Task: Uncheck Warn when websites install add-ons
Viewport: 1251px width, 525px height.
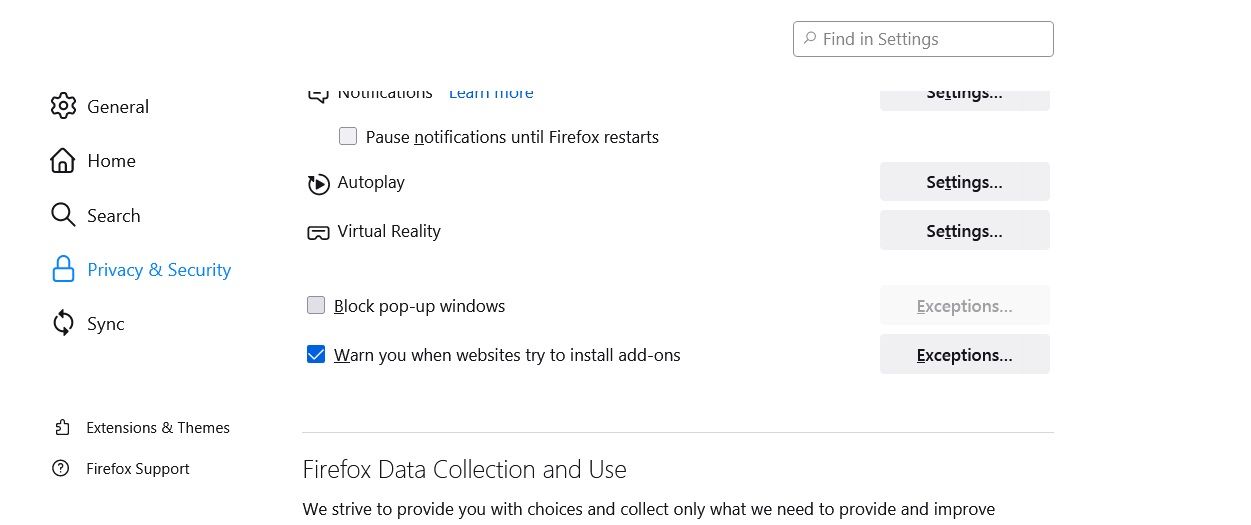Action: coord(316,354)
